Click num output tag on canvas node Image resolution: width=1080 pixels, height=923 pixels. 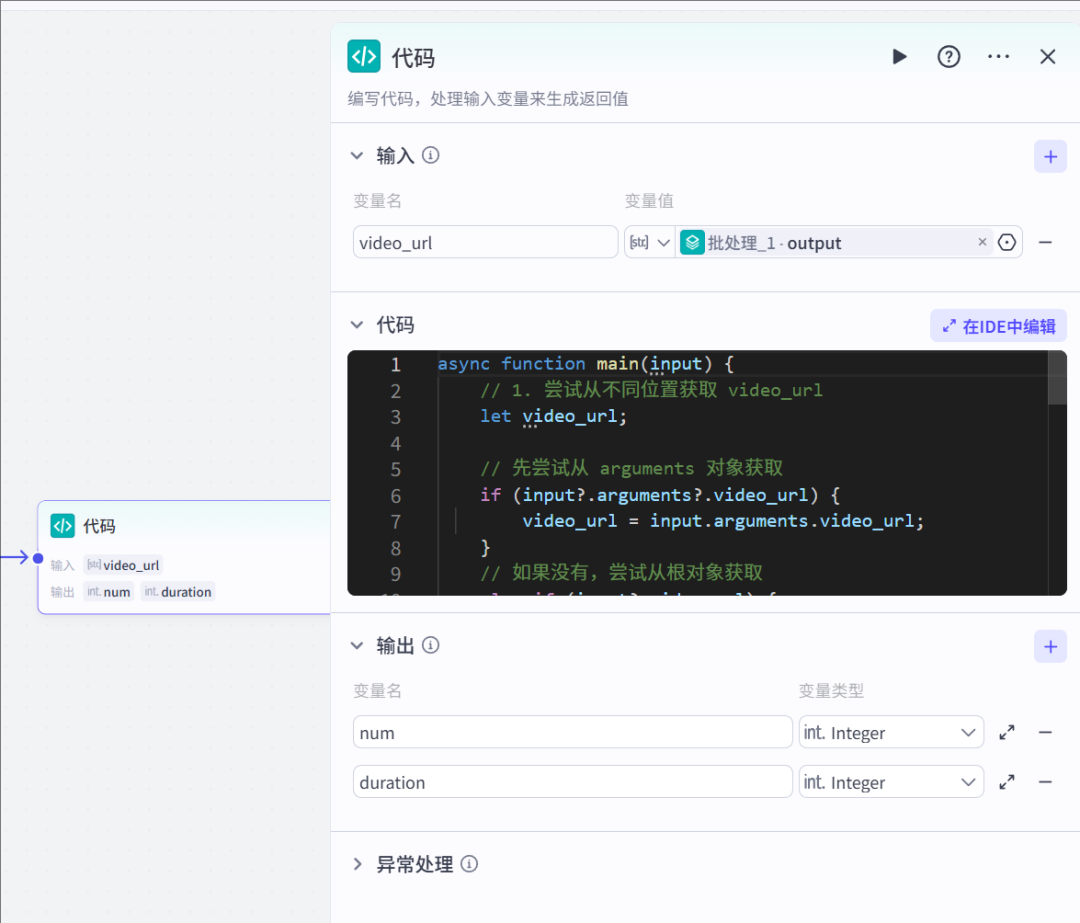coord(109,592)
